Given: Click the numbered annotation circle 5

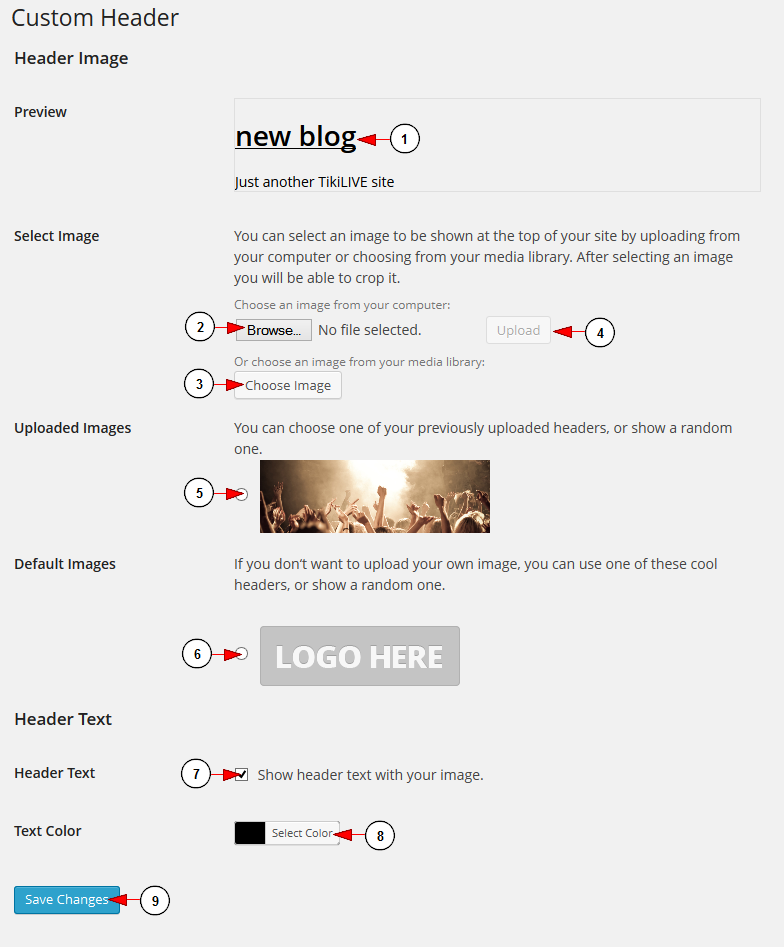Looking at the screenshot, I should point(199,493).
